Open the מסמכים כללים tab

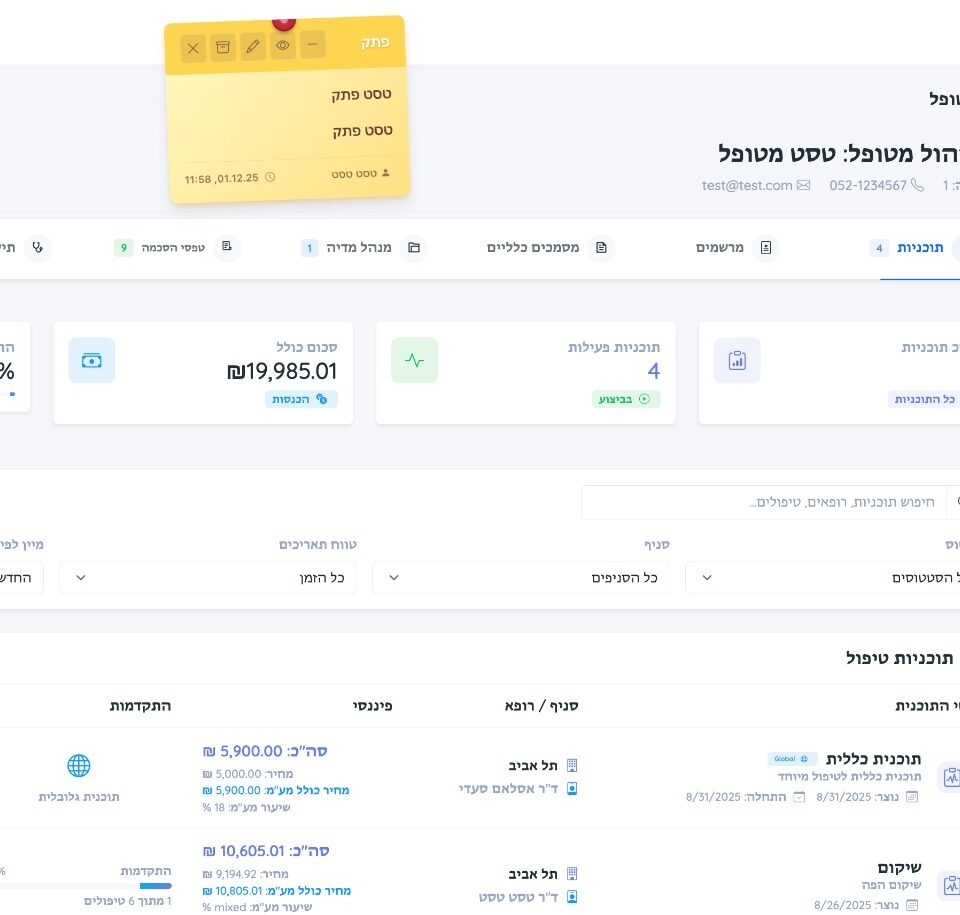tap(548, 247)
